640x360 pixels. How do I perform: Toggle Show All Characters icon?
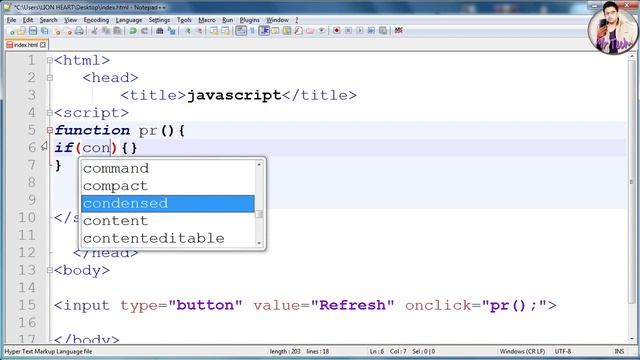coord(252,31)
